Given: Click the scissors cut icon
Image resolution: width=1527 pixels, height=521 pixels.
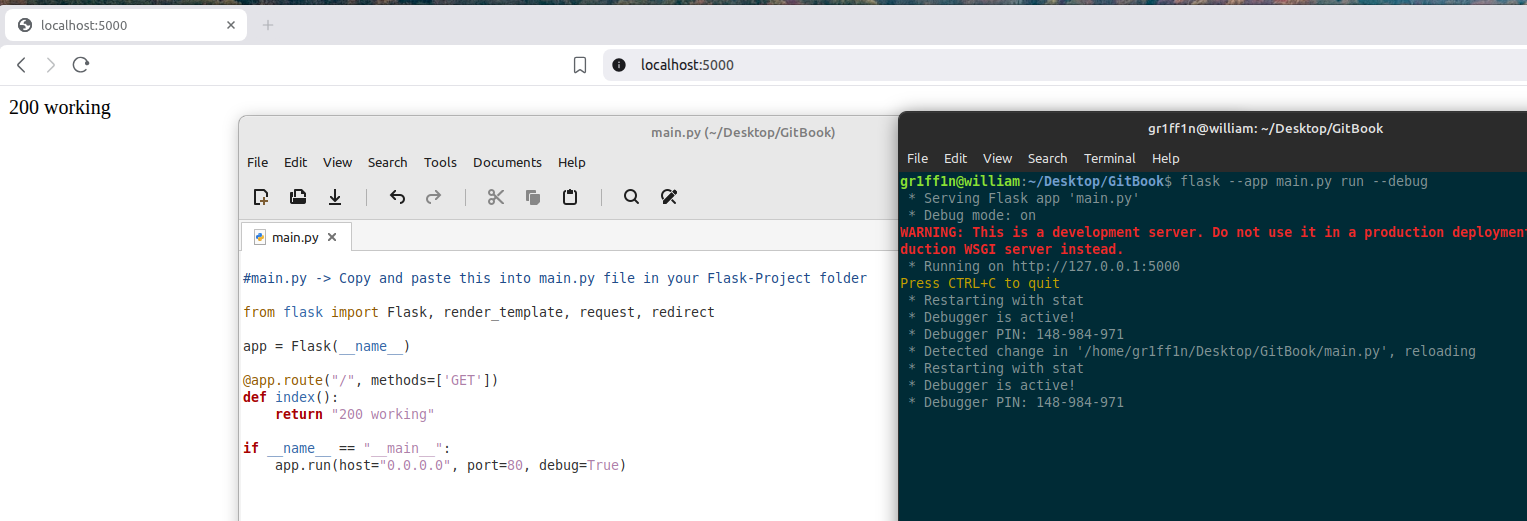Looking at the screenshot, I should pyautogui.click(x=495, y=197).
